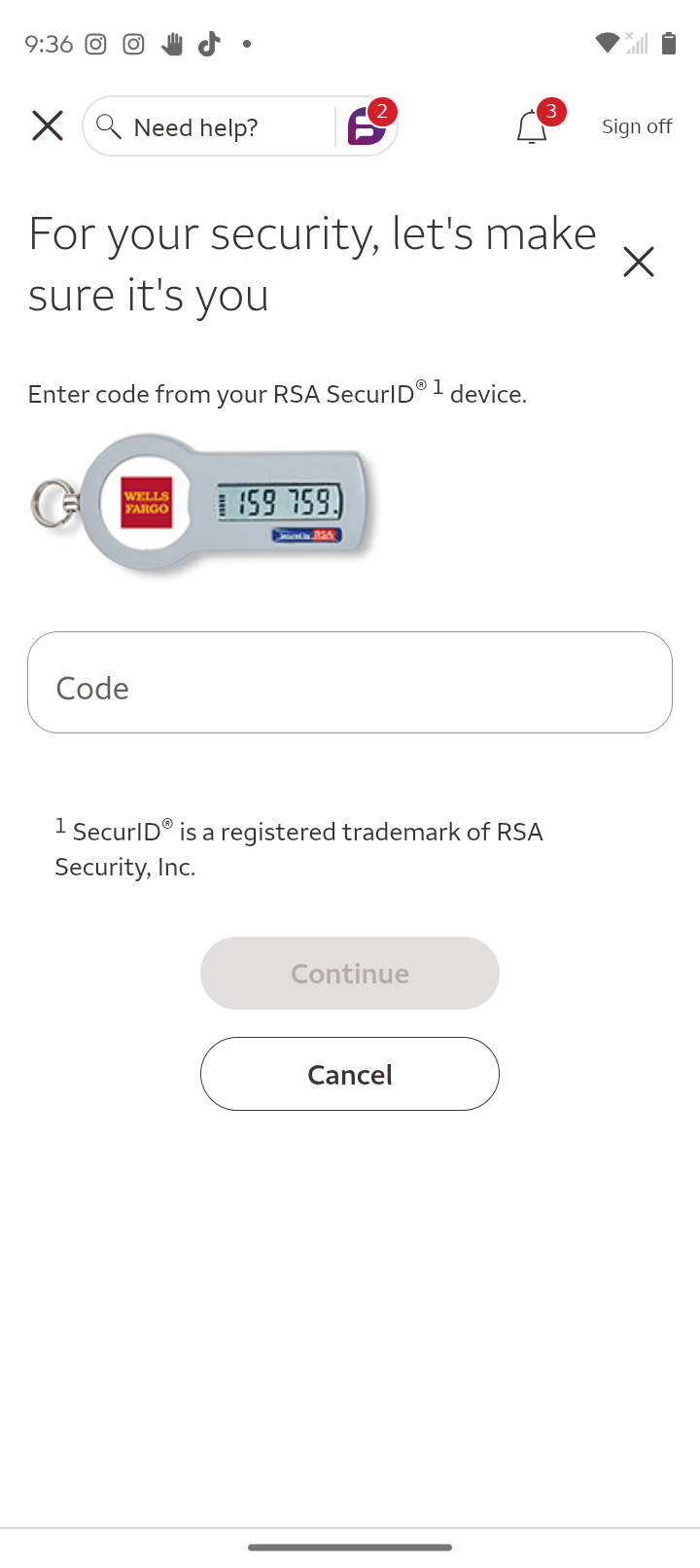Viewport: 700px width, 1568px height.
Task: Open the notifications bell
Action: pyautogui.click(x=531, y=127)
